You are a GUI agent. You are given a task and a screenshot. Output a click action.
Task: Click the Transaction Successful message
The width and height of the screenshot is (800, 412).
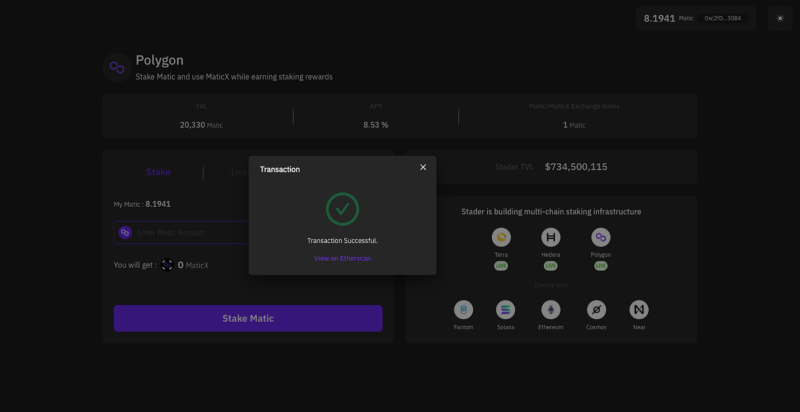pos(342,241)
